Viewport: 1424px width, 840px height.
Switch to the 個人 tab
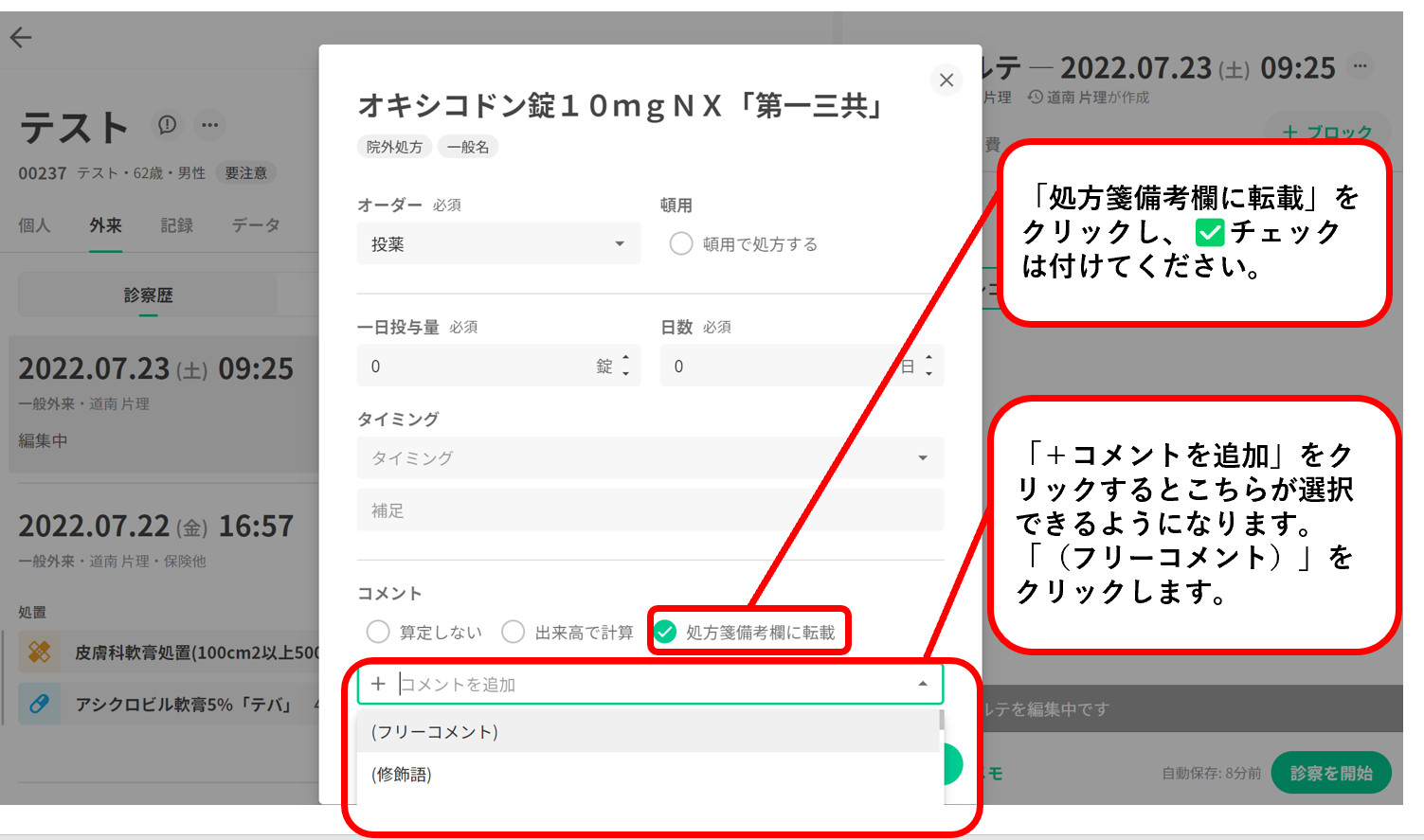pyautogui.click(x=35, y=225)
